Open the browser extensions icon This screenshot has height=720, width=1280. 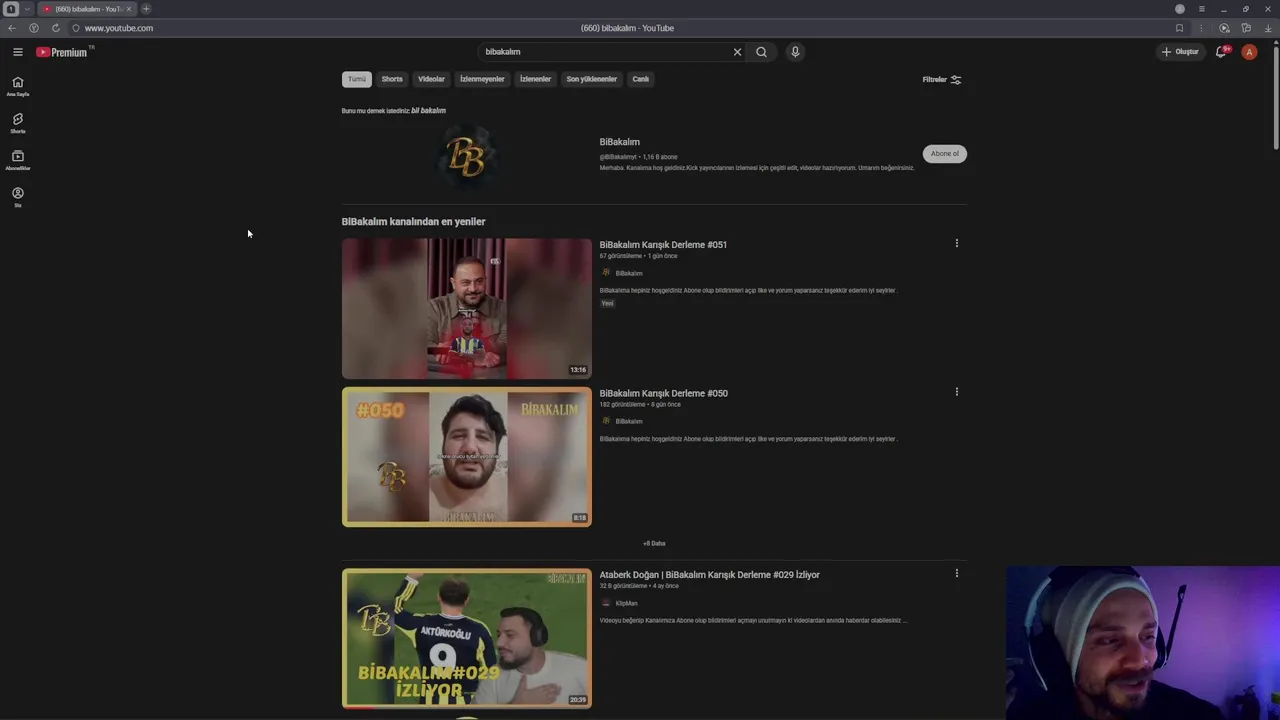1246,28
